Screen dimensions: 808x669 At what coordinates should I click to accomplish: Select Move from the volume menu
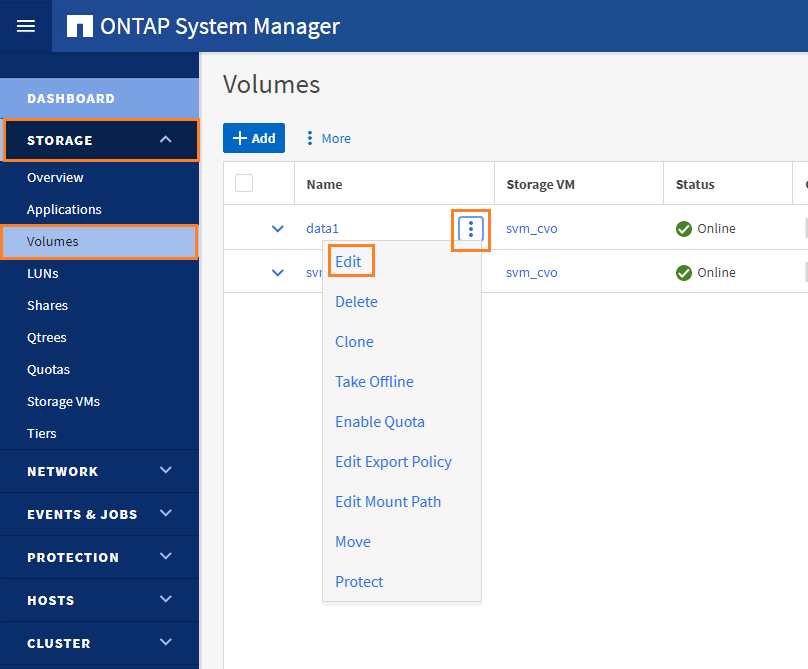pyautogui.click(x=352, y=542)
